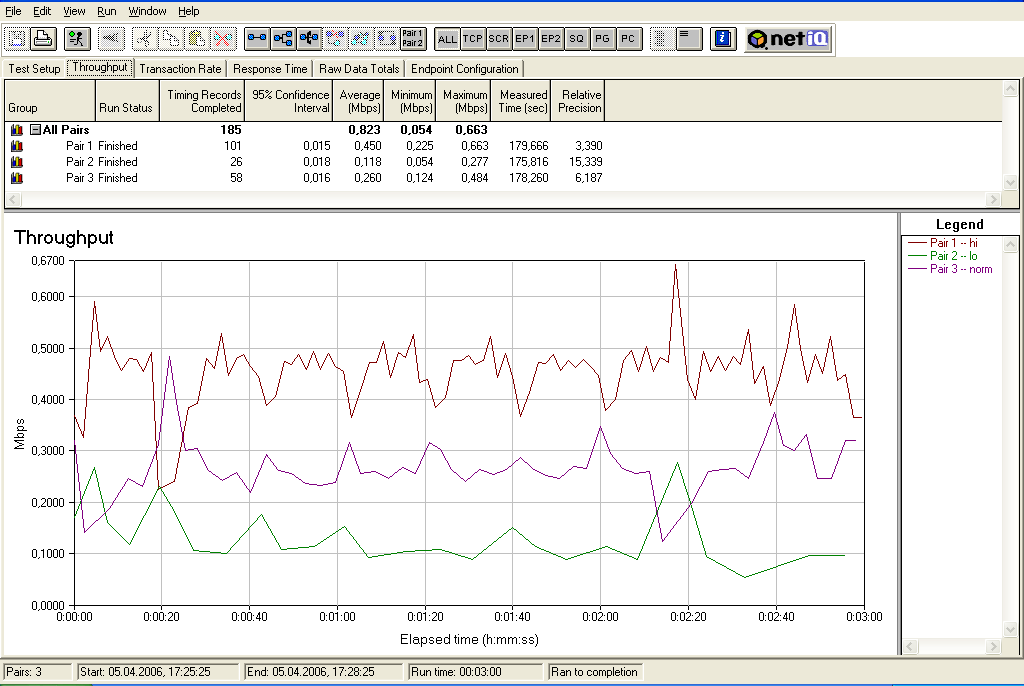Viewport: 1024px width, 686px height.
Task: Toggle the TCP filter button
Action: (473, 39)
